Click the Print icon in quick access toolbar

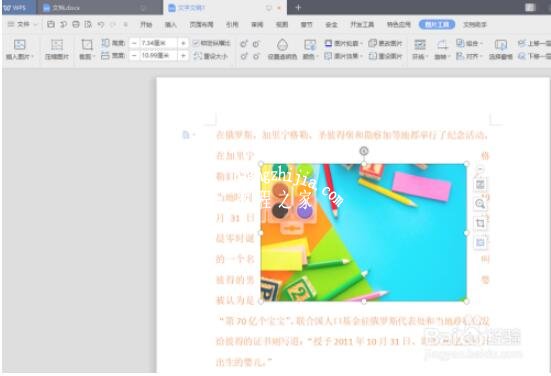tap(76, 24)
